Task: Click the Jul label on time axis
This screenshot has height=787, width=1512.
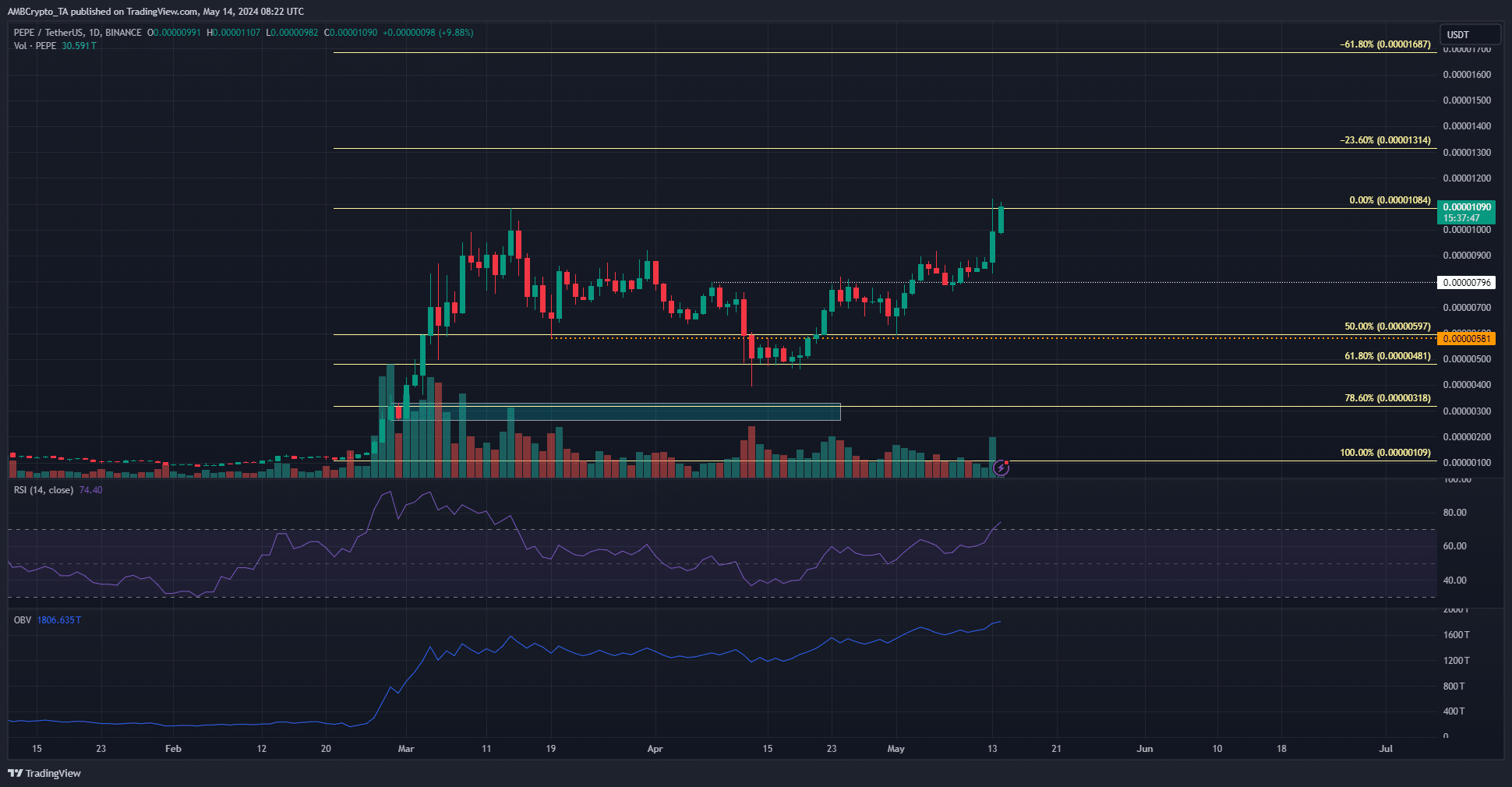Action: click(1386, 749)
